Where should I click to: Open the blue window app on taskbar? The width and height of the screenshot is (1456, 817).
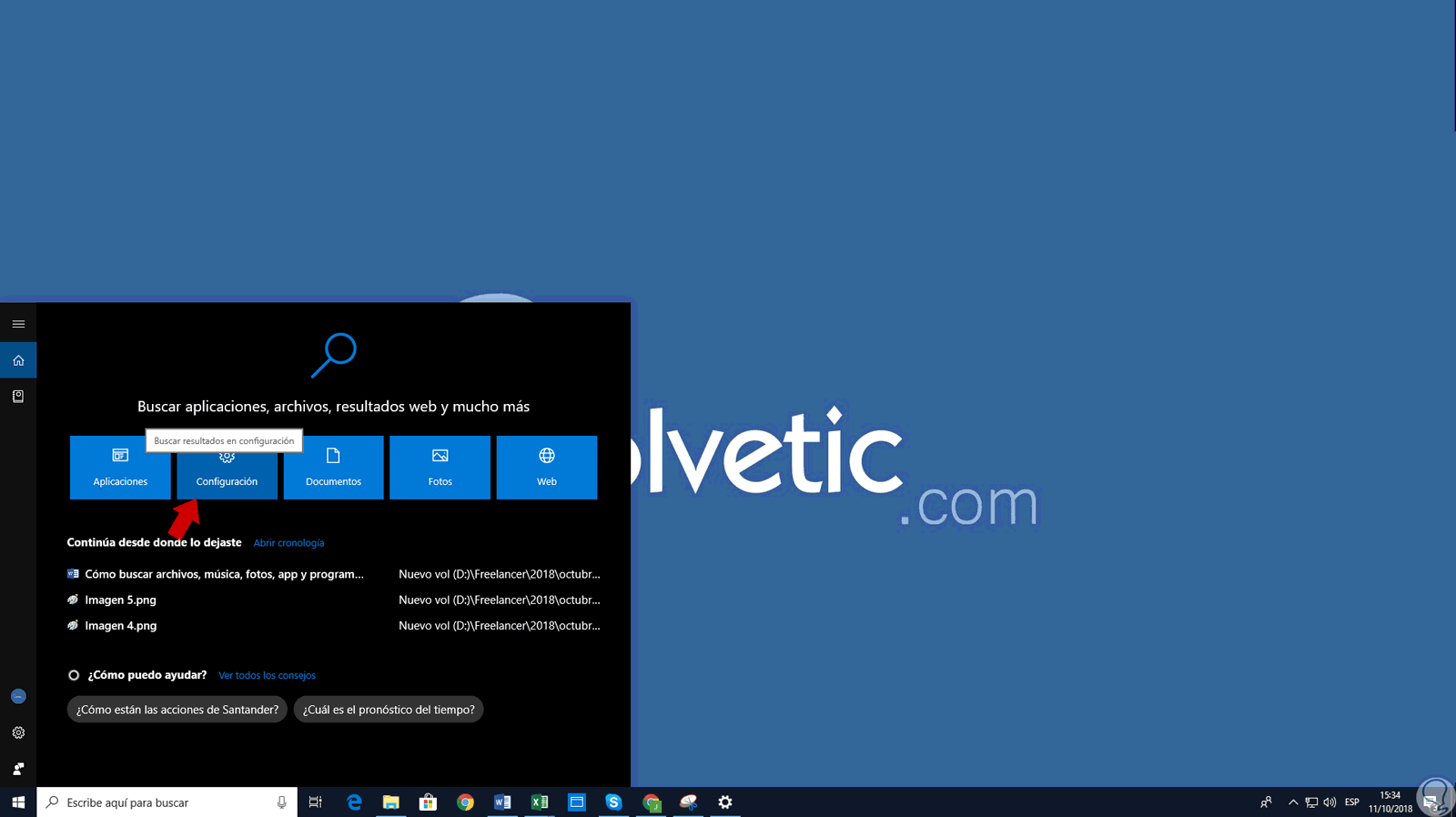point(577,802)
